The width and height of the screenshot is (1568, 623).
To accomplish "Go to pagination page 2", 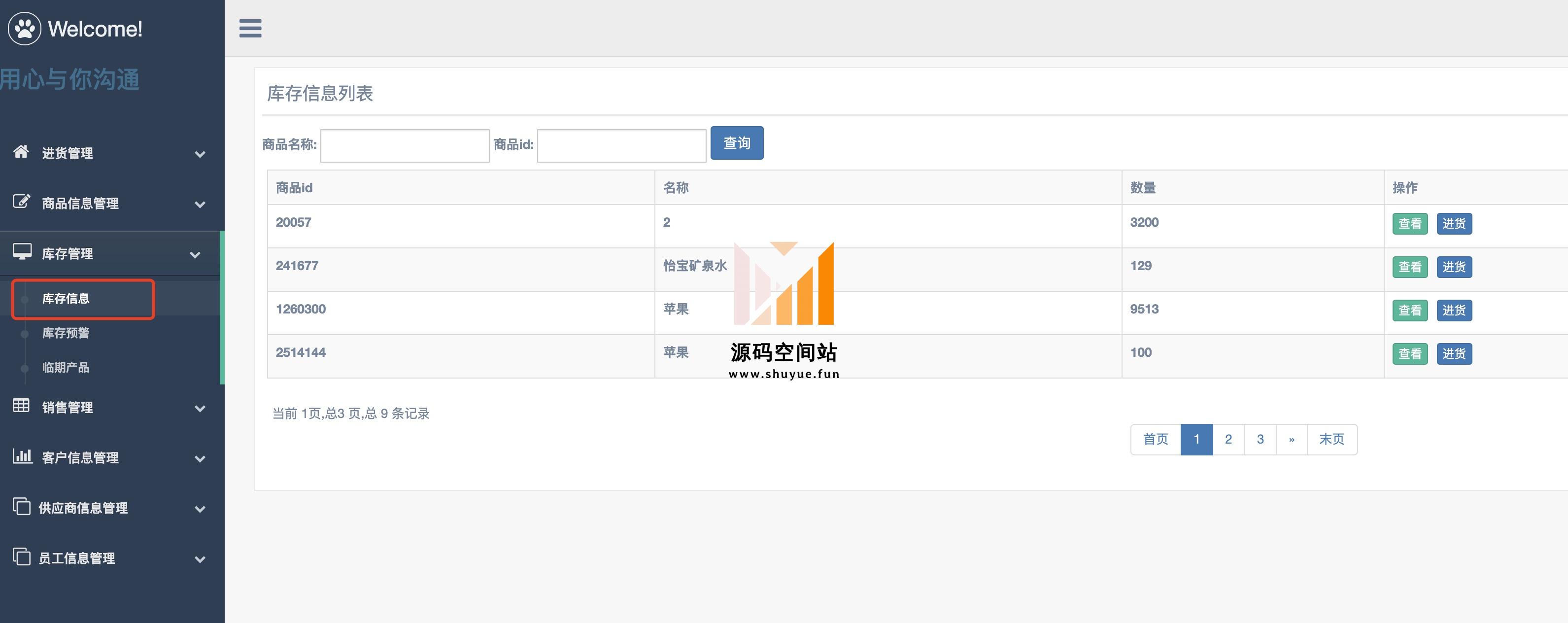I will (1228, 439).
